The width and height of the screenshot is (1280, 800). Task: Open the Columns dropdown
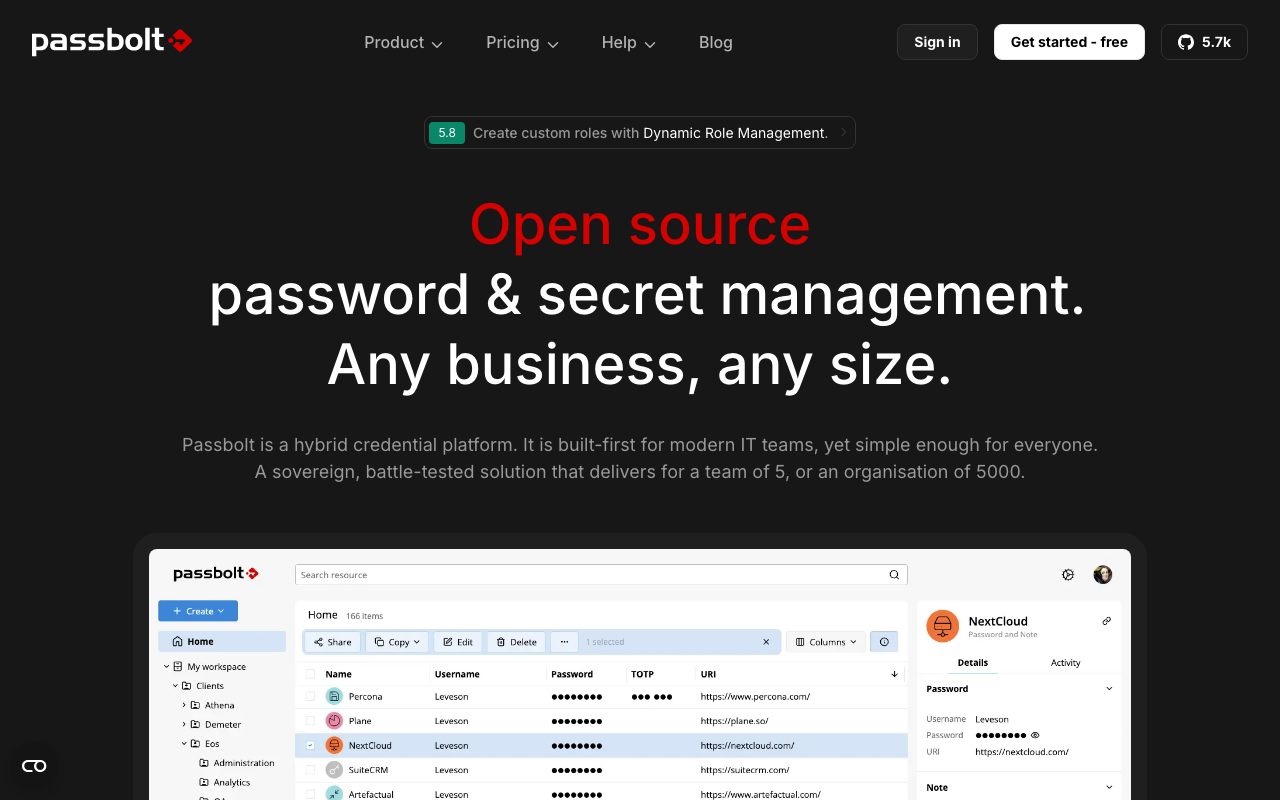(825, 641)
